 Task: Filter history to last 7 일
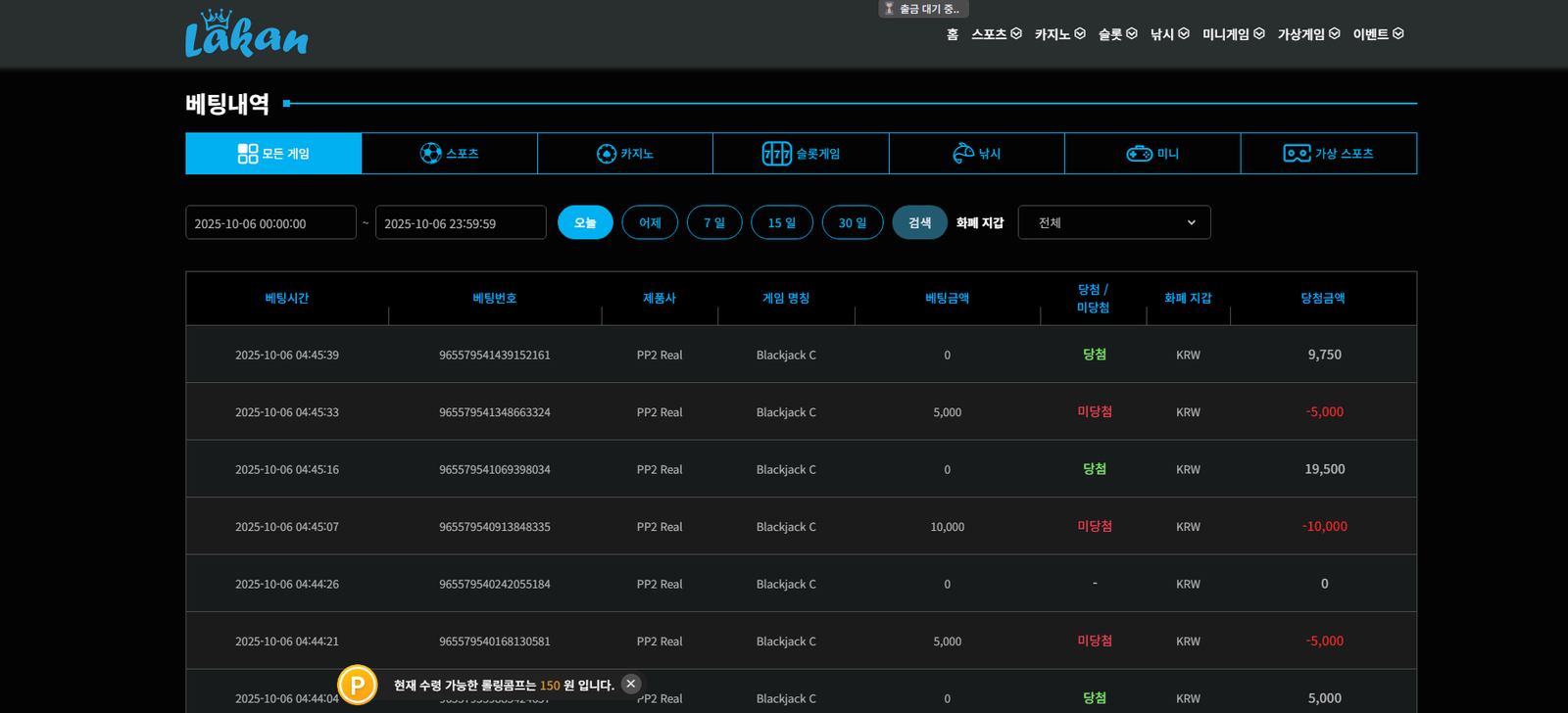click(714, 222)
